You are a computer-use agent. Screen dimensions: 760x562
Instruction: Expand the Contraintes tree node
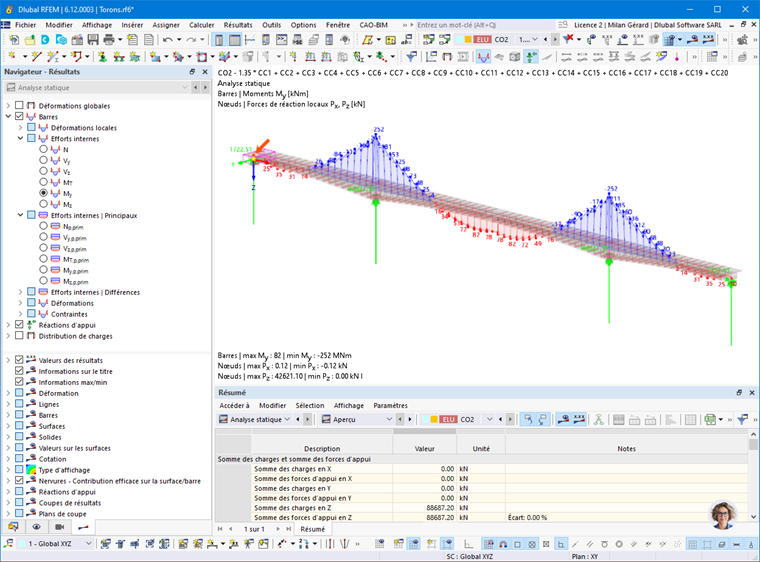pyautogui.click(x=20, y=314)
